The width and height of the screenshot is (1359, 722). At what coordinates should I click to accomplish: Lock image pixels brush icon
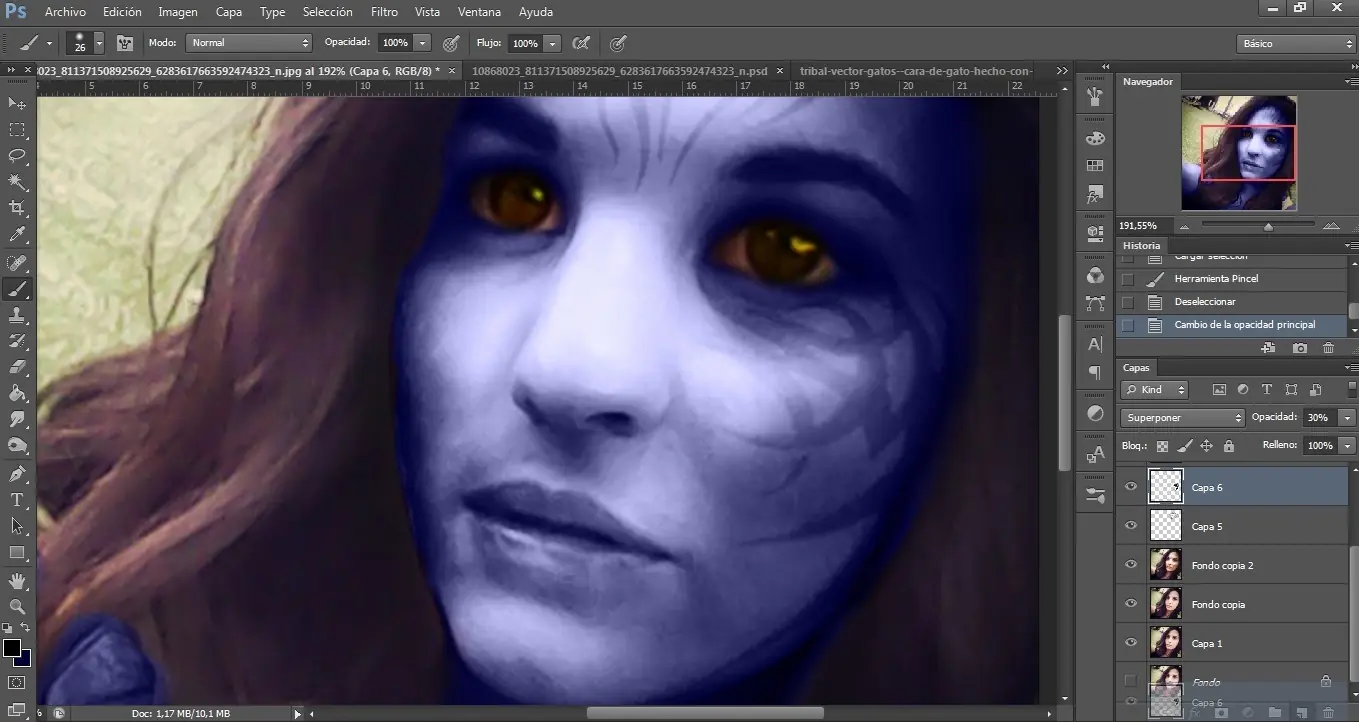tap(1184, 446)
